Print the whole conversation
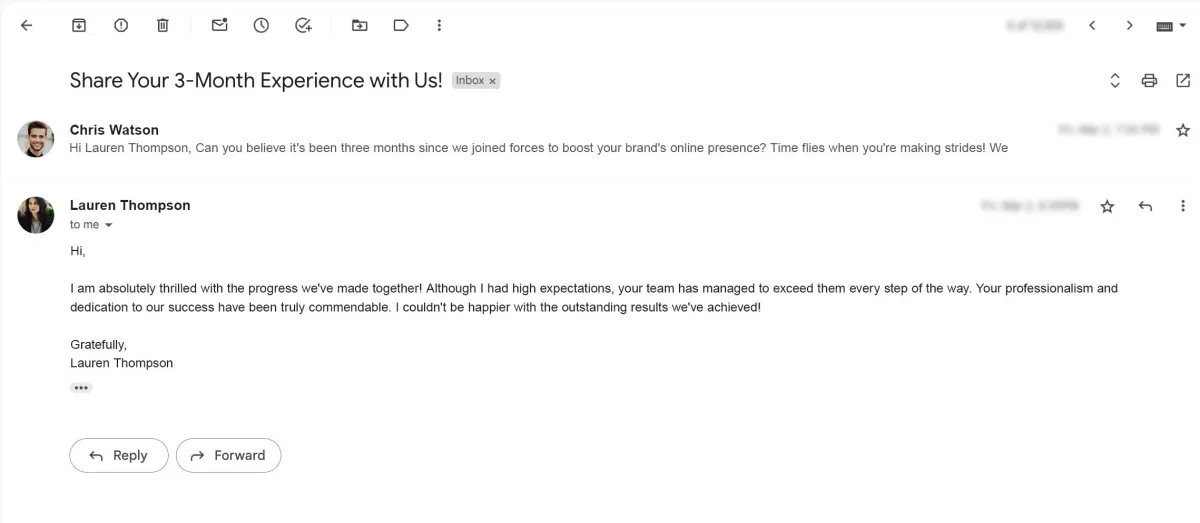 point(1149,81)
